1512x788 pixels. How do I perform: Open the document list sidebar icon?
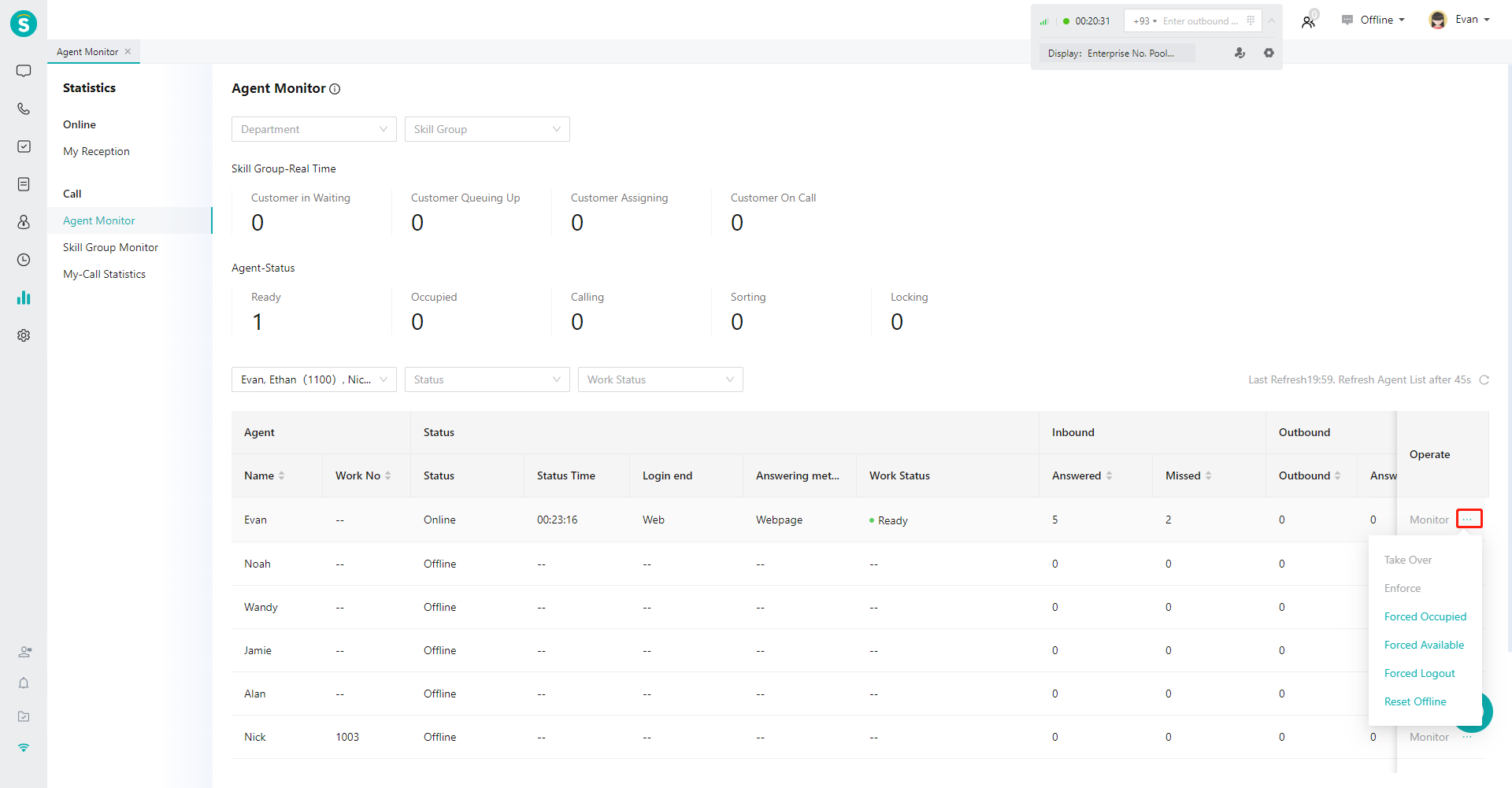[24, 184]
